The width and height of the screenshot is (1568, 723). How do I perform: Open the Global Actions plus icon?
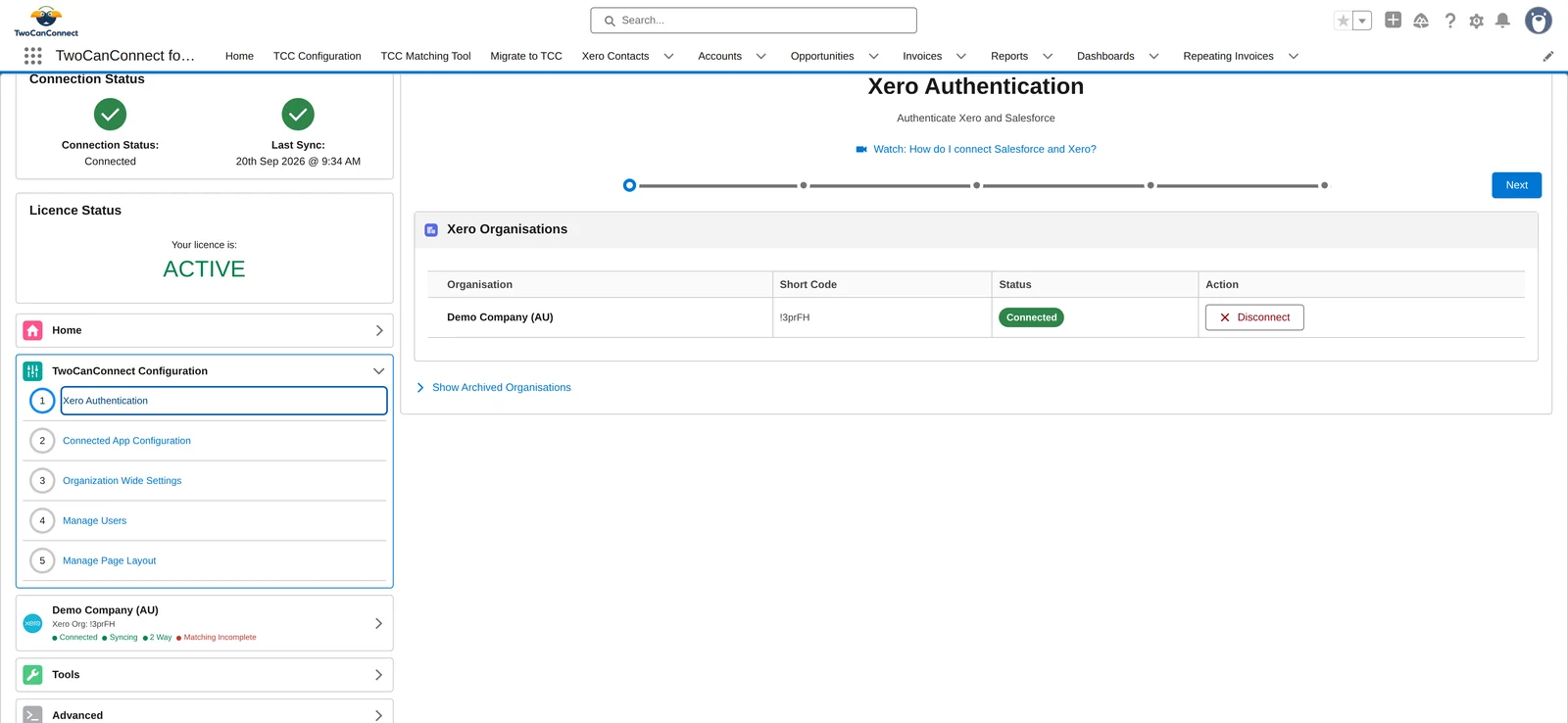[1393, 20]
